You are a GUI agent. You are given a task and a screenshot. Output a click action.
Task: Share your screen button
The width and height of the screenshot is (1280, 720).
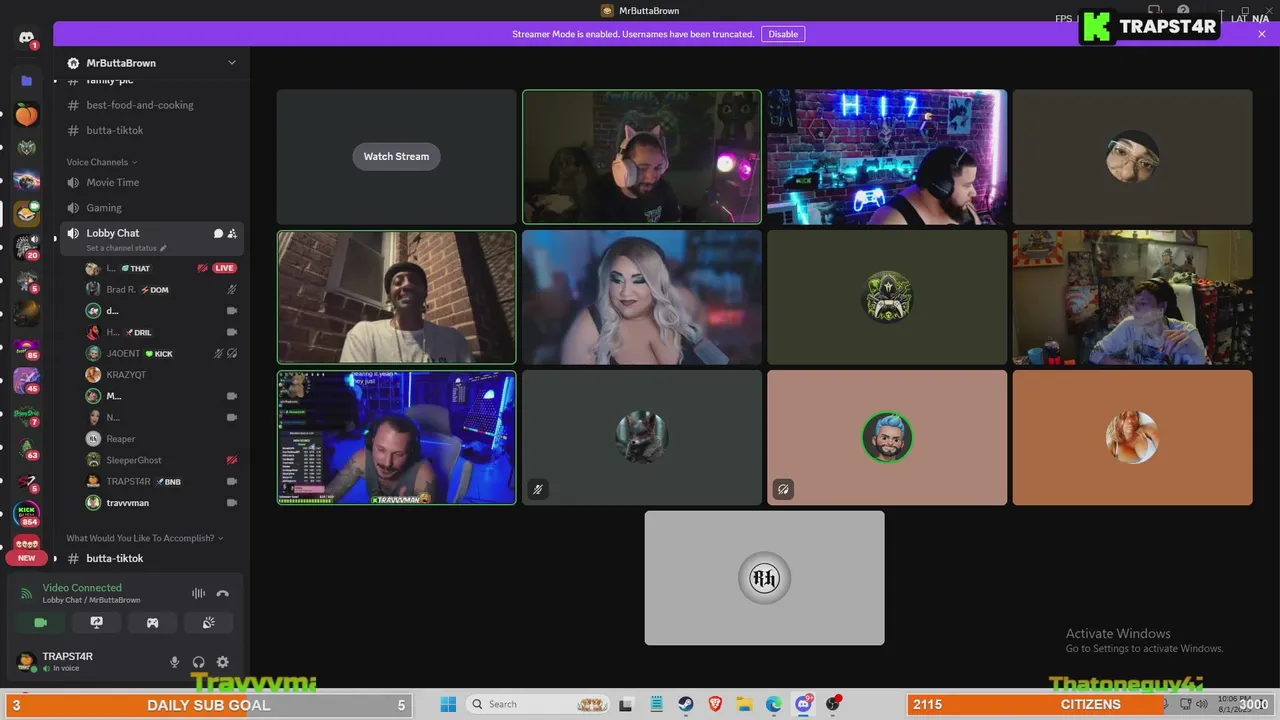(96, 622)
